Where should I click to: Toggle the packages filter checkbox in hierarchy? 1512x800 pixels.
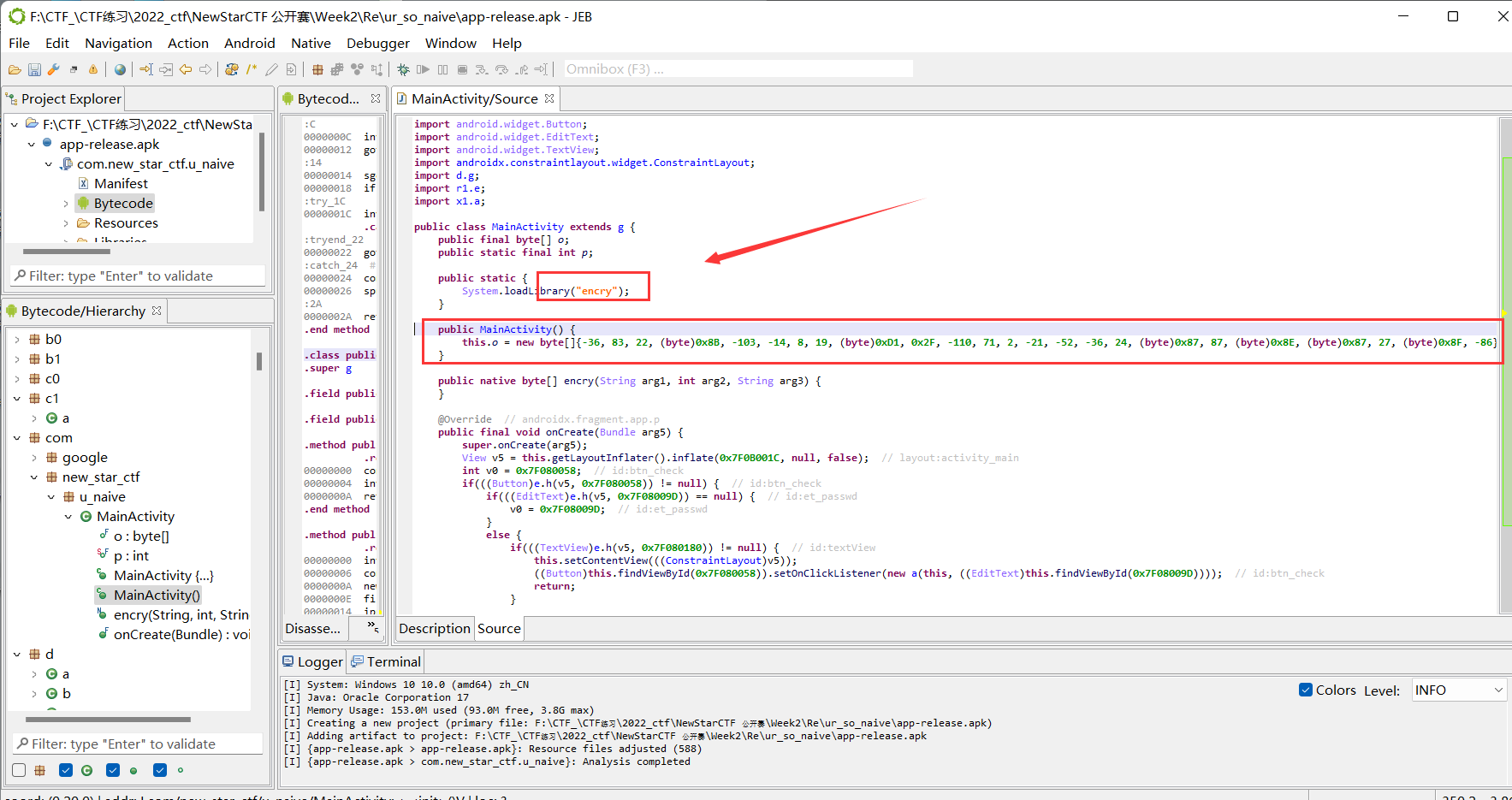click(19, 770)
